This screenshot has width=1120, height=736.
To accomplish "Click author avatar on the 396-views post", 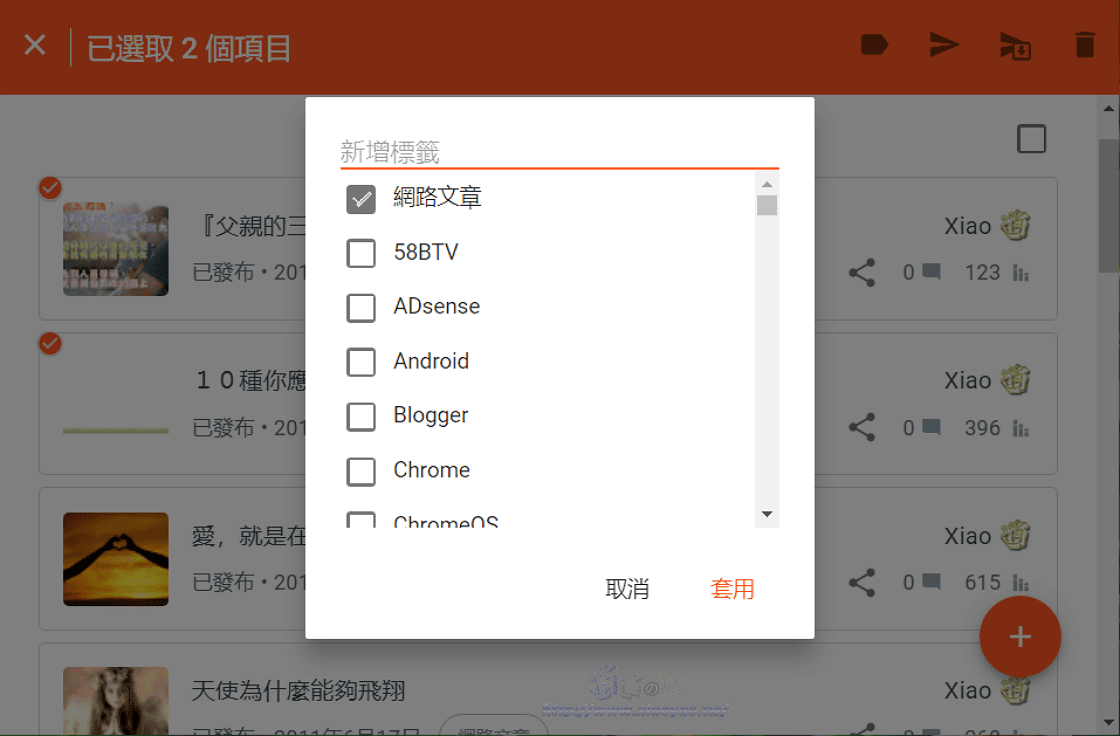I will tap(1015, 380).
